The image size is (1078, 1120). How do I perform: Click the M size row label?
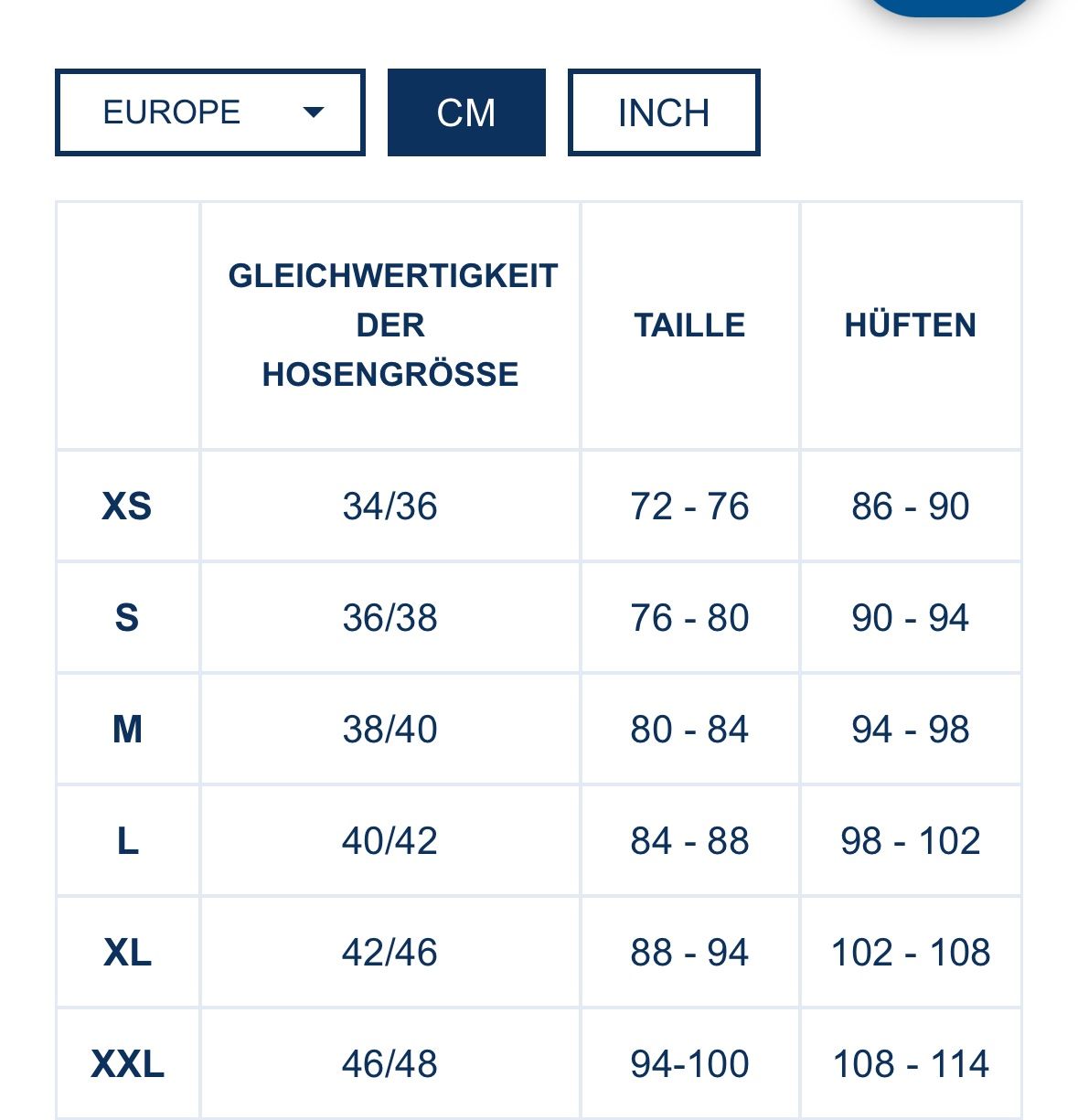pyautogui.click(x=127, y=730)
